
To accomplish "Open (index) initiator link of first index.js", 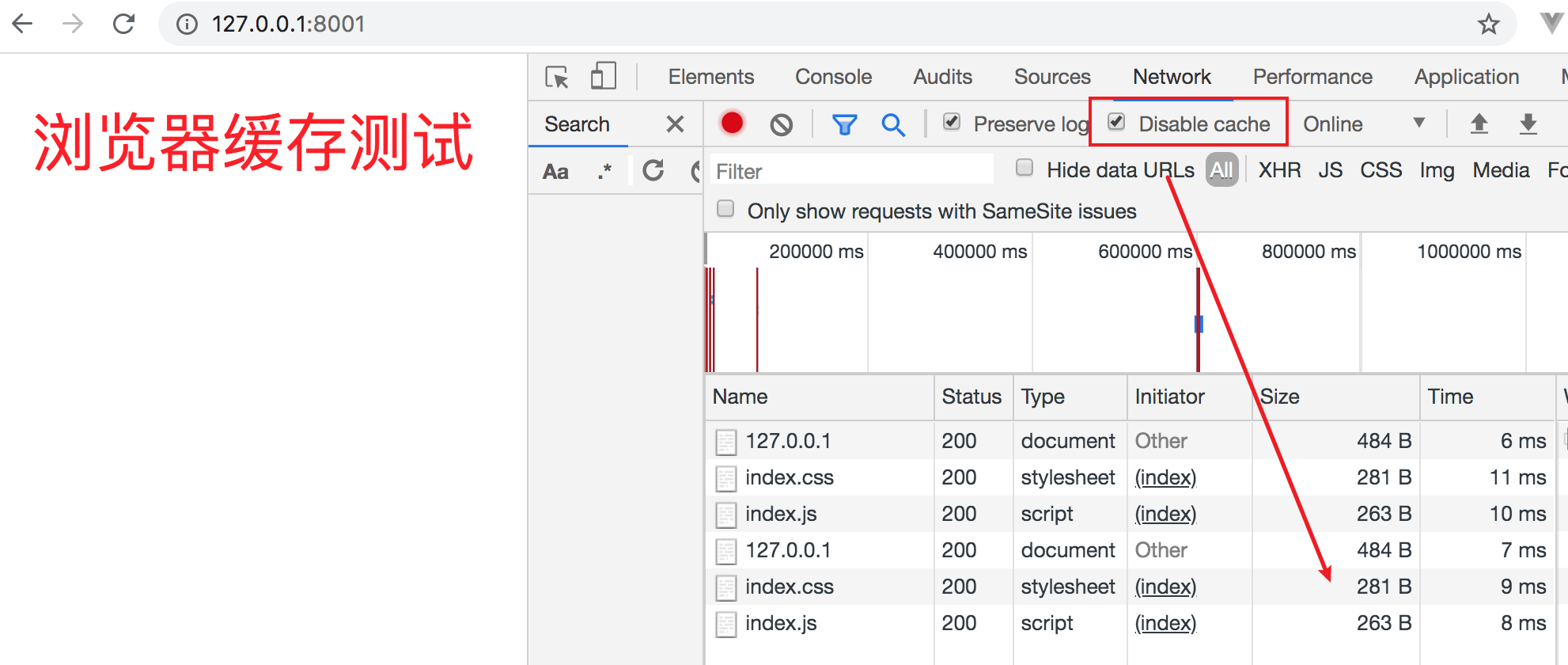I will click(1165, 514).
